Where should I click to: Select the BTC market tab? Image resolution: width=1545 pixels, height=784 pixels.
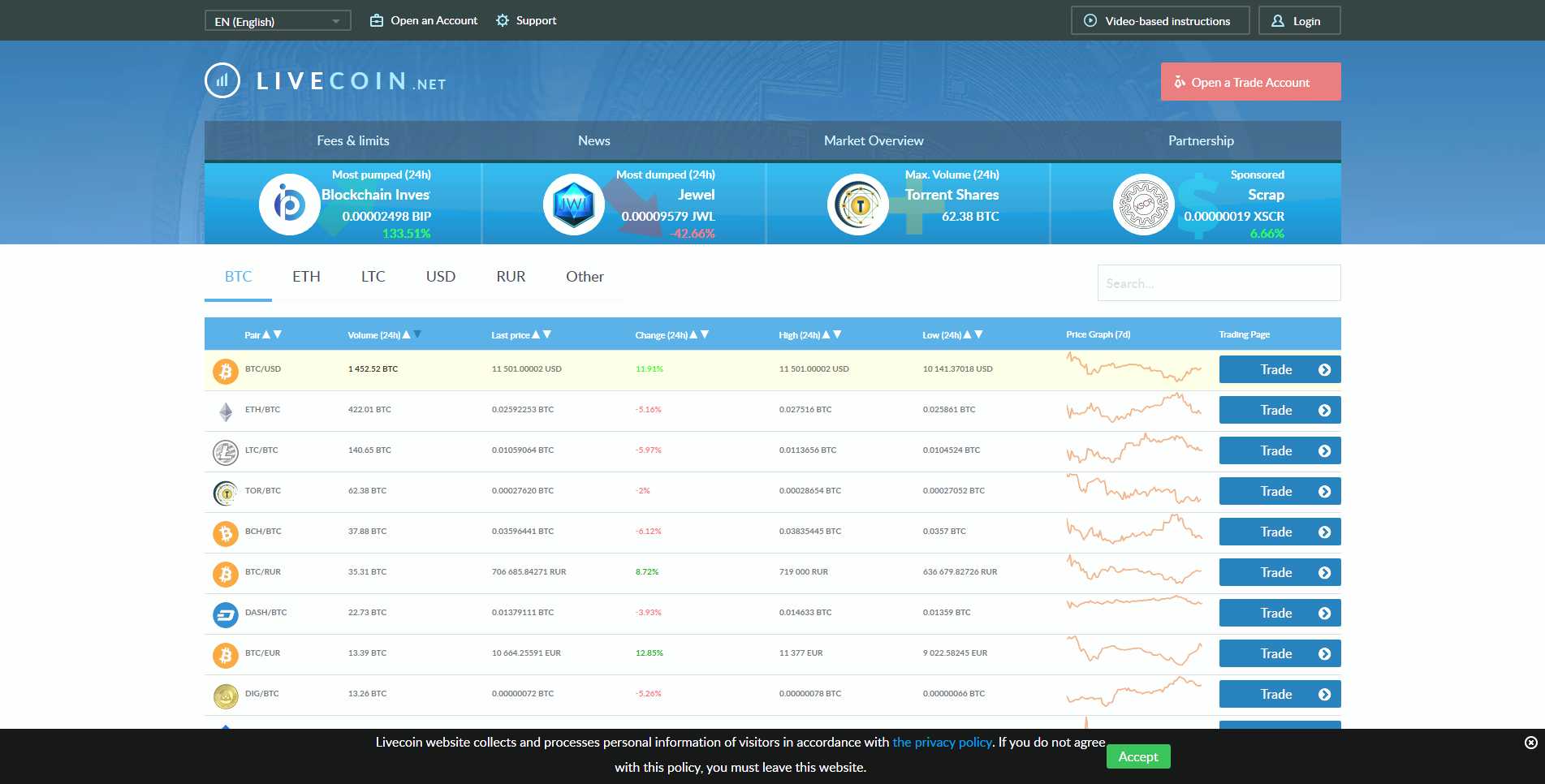click(x=238, y=277)
